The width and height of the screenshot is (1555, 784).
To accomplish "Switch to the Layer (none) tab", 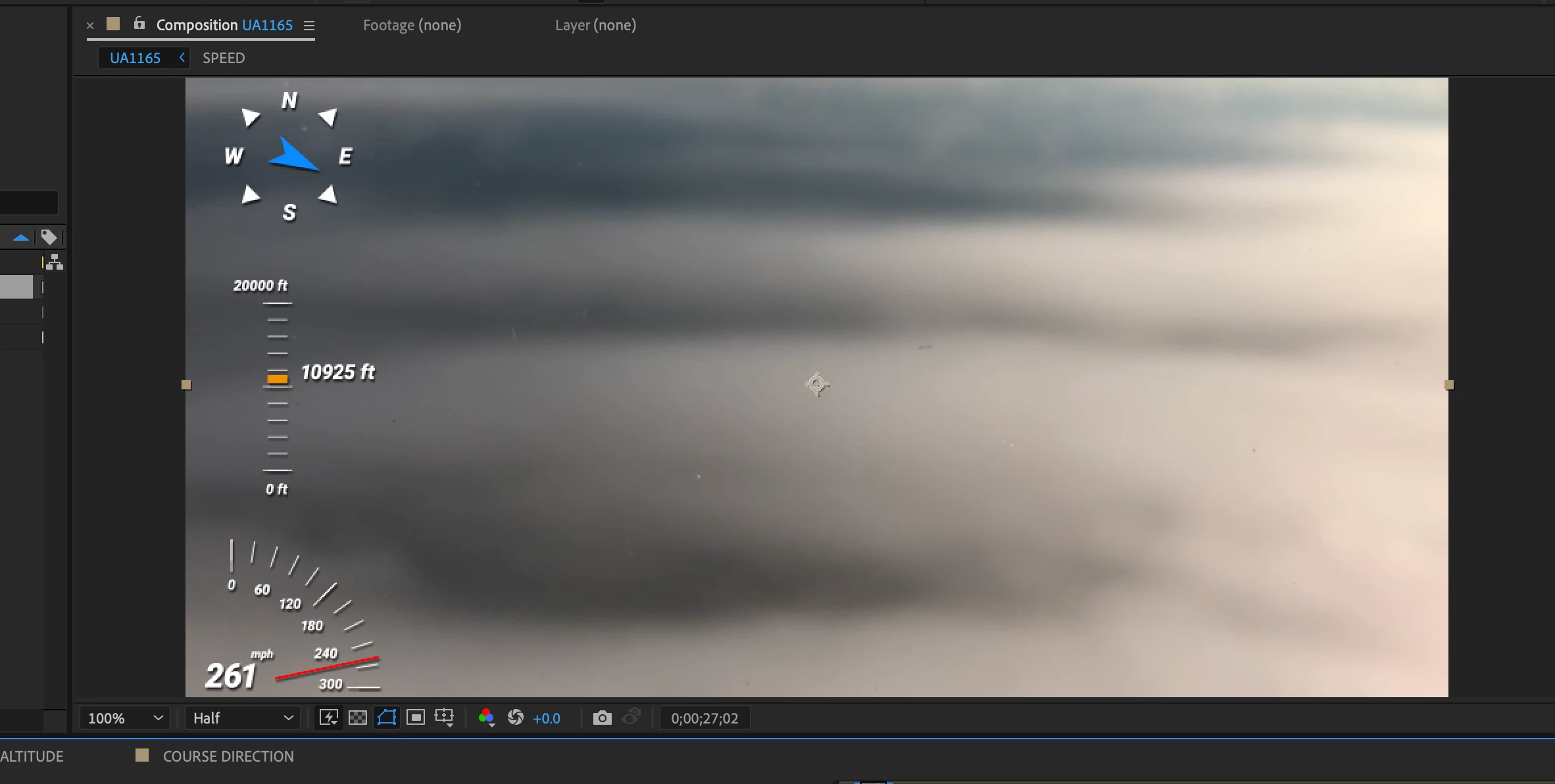I will pos(595,25).
